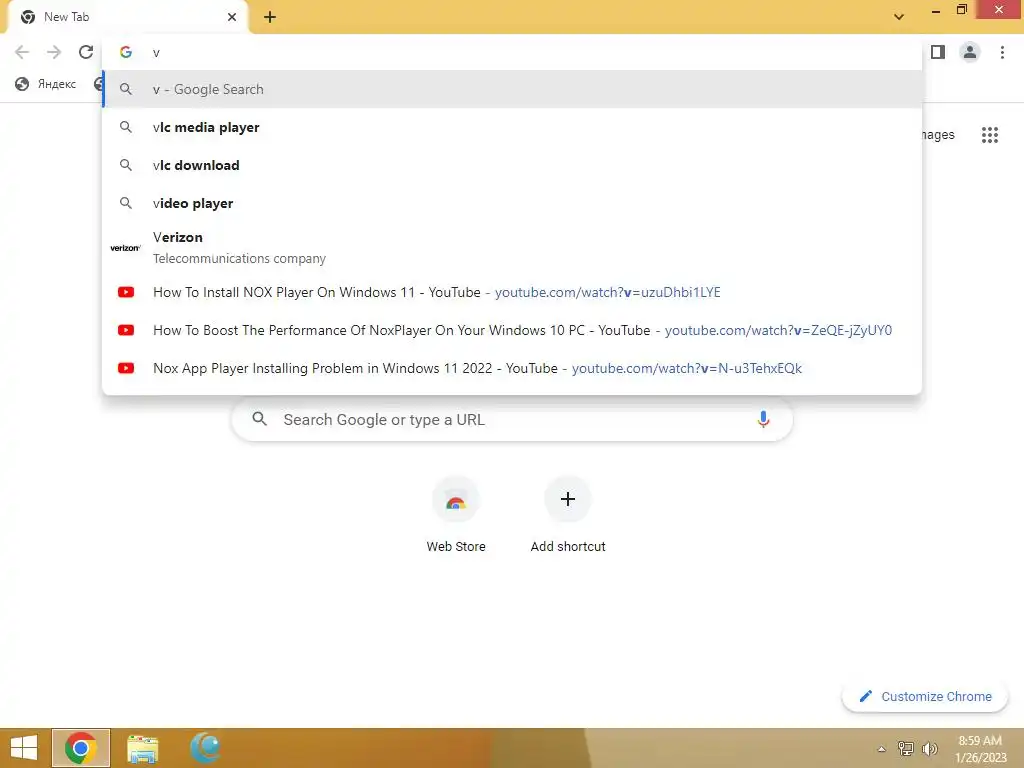Viewport: 1024px width, 768px height.
Task: Open 'How To Install NOX Player On Windows 11' result
Action: [x=513, y=292]
